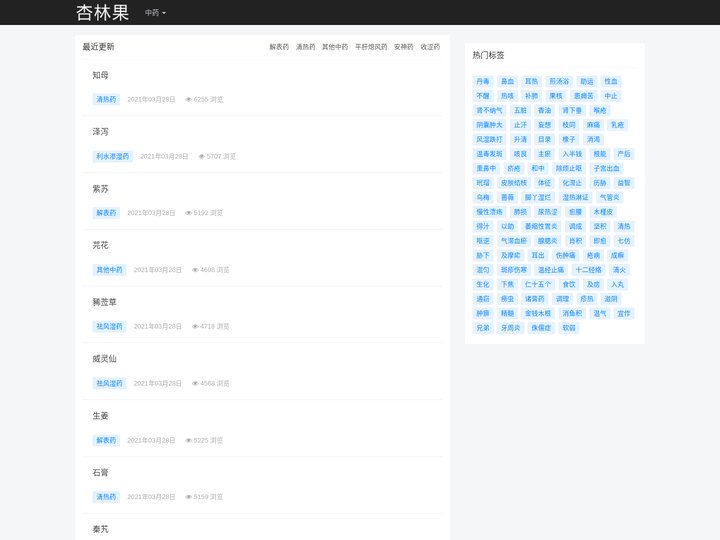720x540 pixels.
Task: Click the 清热药 badge under 知母
Action: tap(106, 99)
